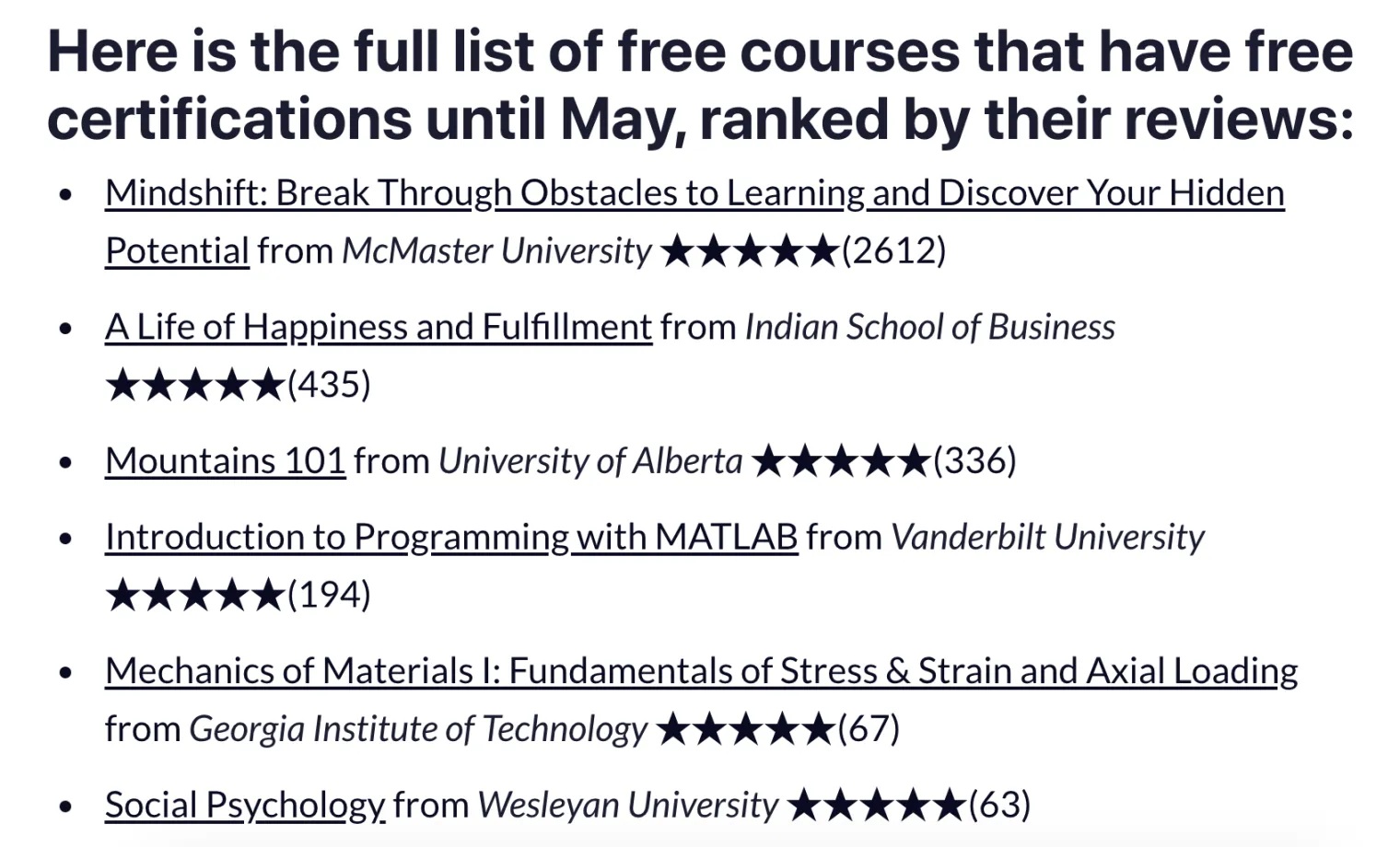1400x847 pixels.
Task: Click the (63) review count
Action: [999, 806]
